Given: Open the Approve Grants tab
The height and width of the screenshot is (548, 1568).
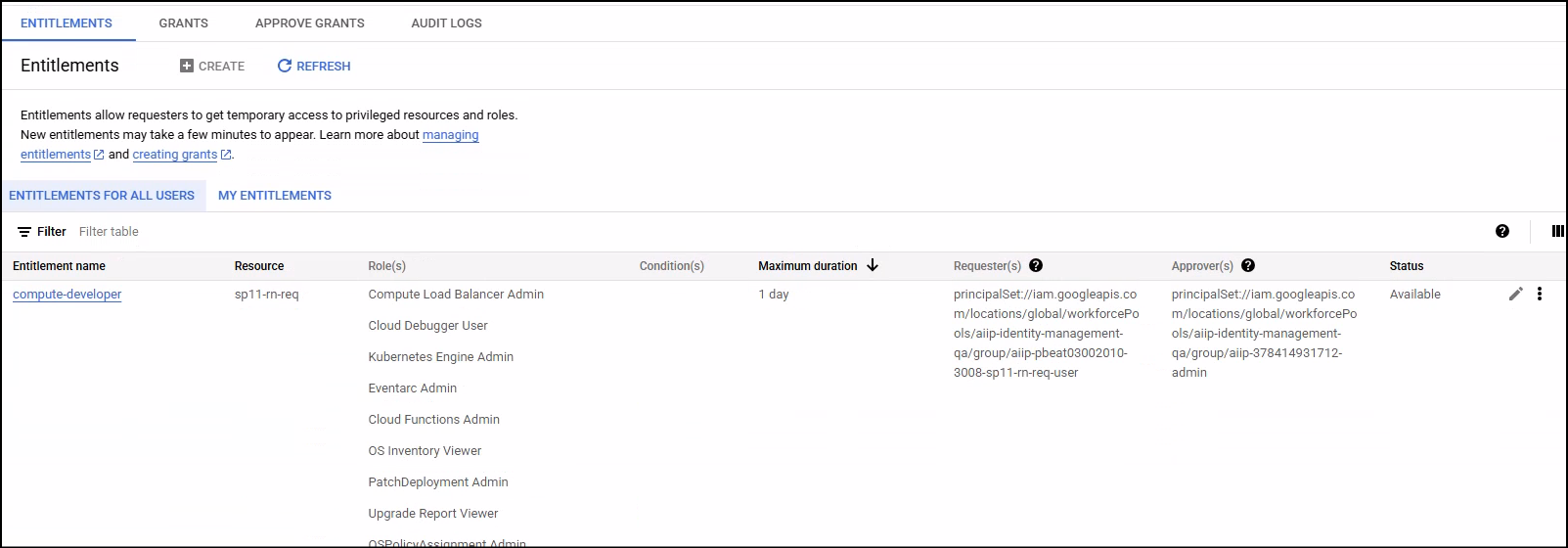Looking at the screenshot, I should [x=309, y=23].
